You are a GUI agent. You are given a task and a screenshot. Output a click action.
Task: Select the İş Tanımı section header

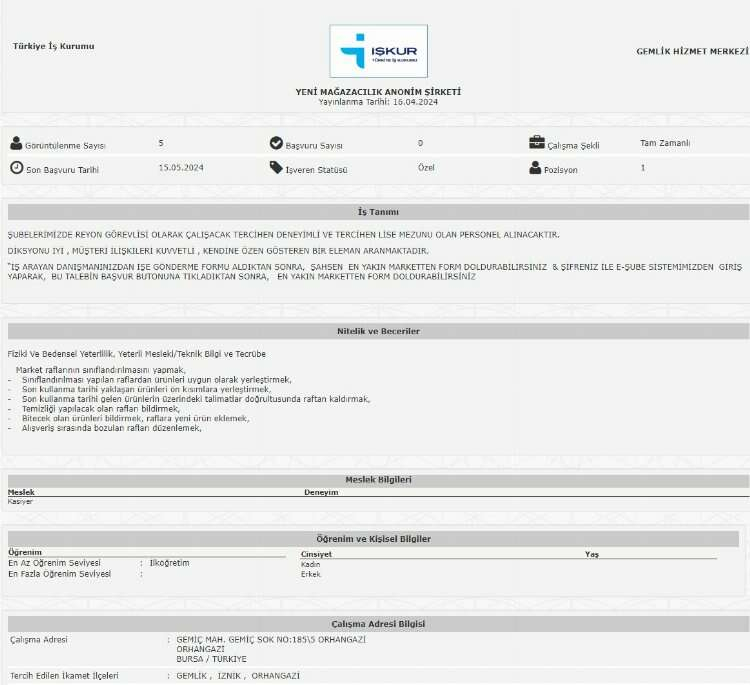pyautogui.click(x=378, y=212)
